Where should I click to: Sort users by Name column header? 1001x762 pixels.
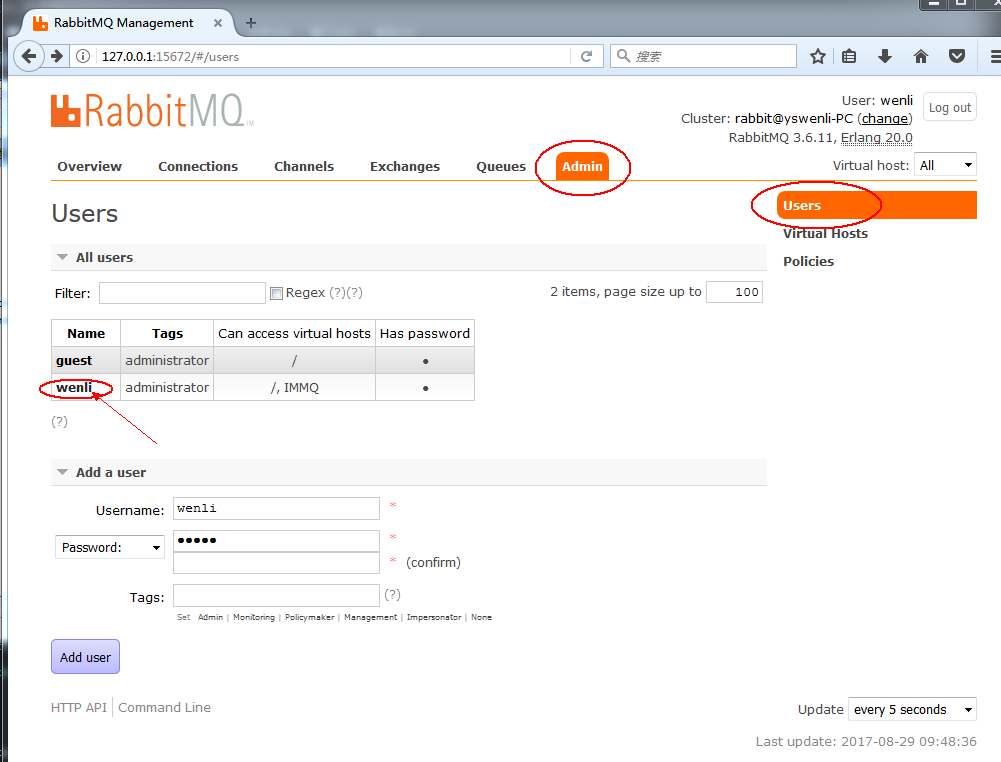[x=86, y=333]
